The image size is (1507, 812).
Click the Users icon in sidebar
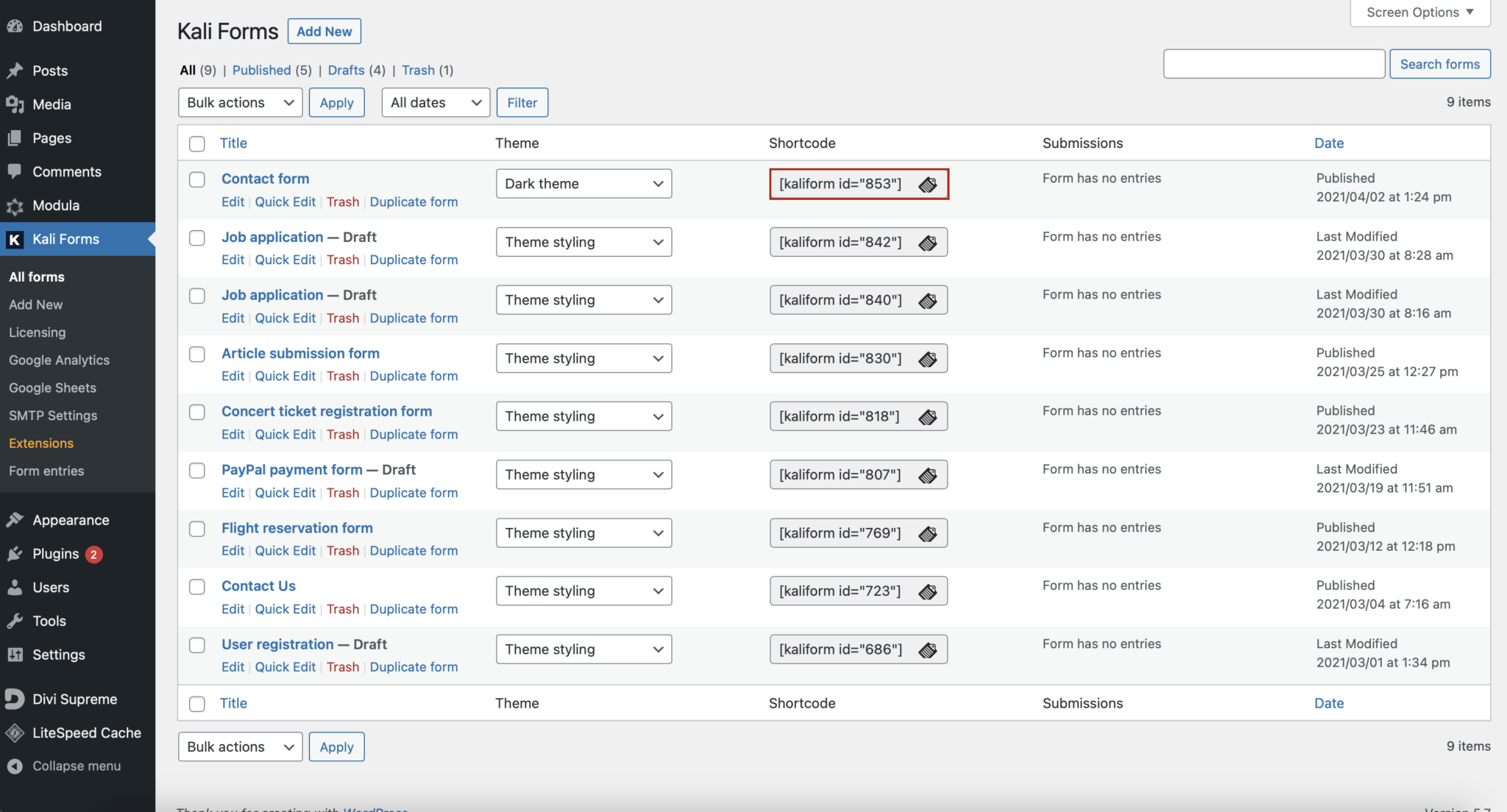coord(15,588)
